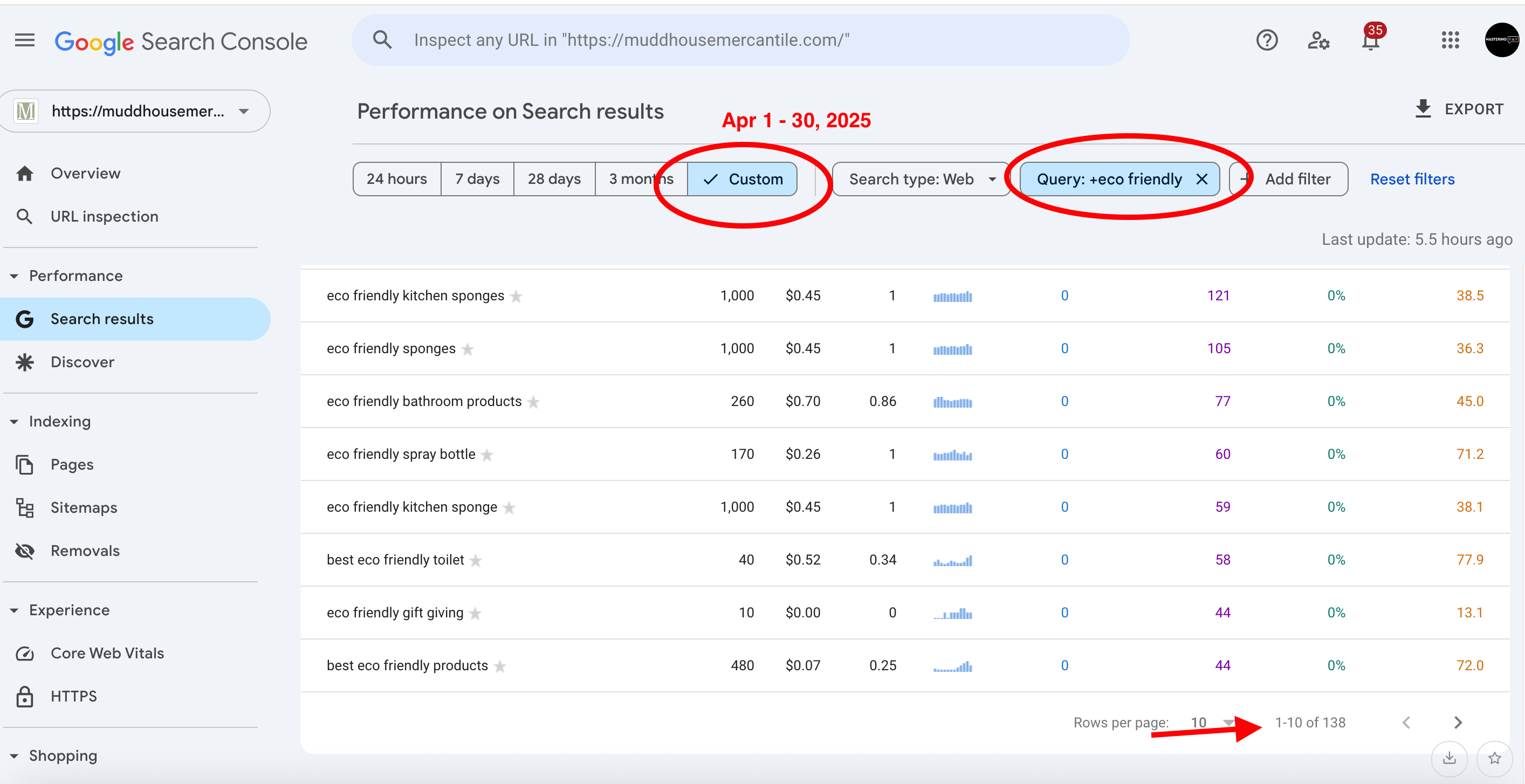
Task: Go to the next page of results
Action: [x=1458, y=723]
